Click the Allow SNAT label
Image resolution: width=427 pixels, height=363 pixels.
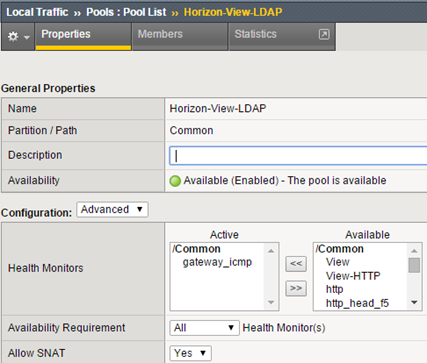pos(37,353)
